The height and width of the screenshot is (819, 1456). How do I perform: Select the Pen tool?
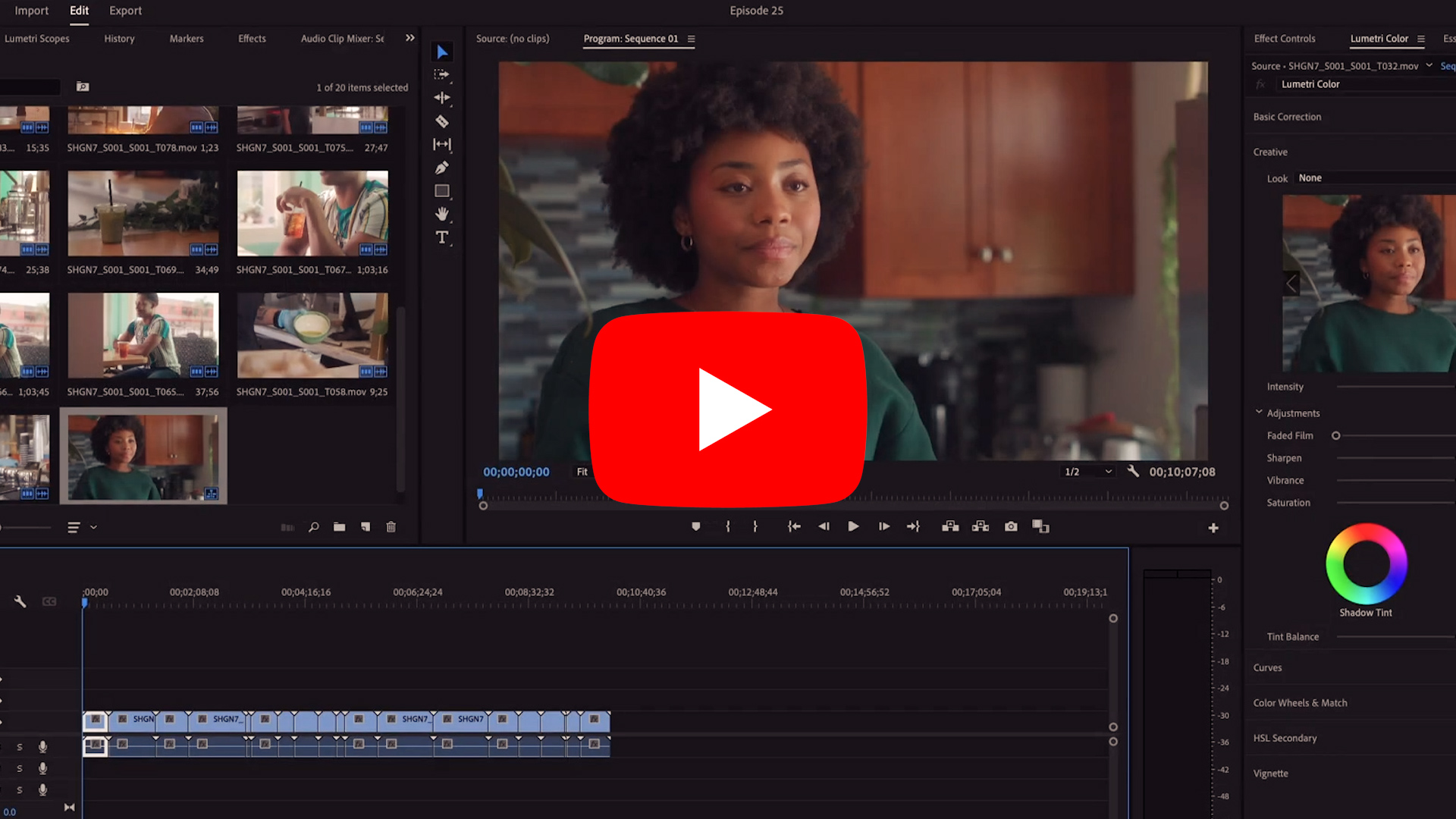coord(442,168)
